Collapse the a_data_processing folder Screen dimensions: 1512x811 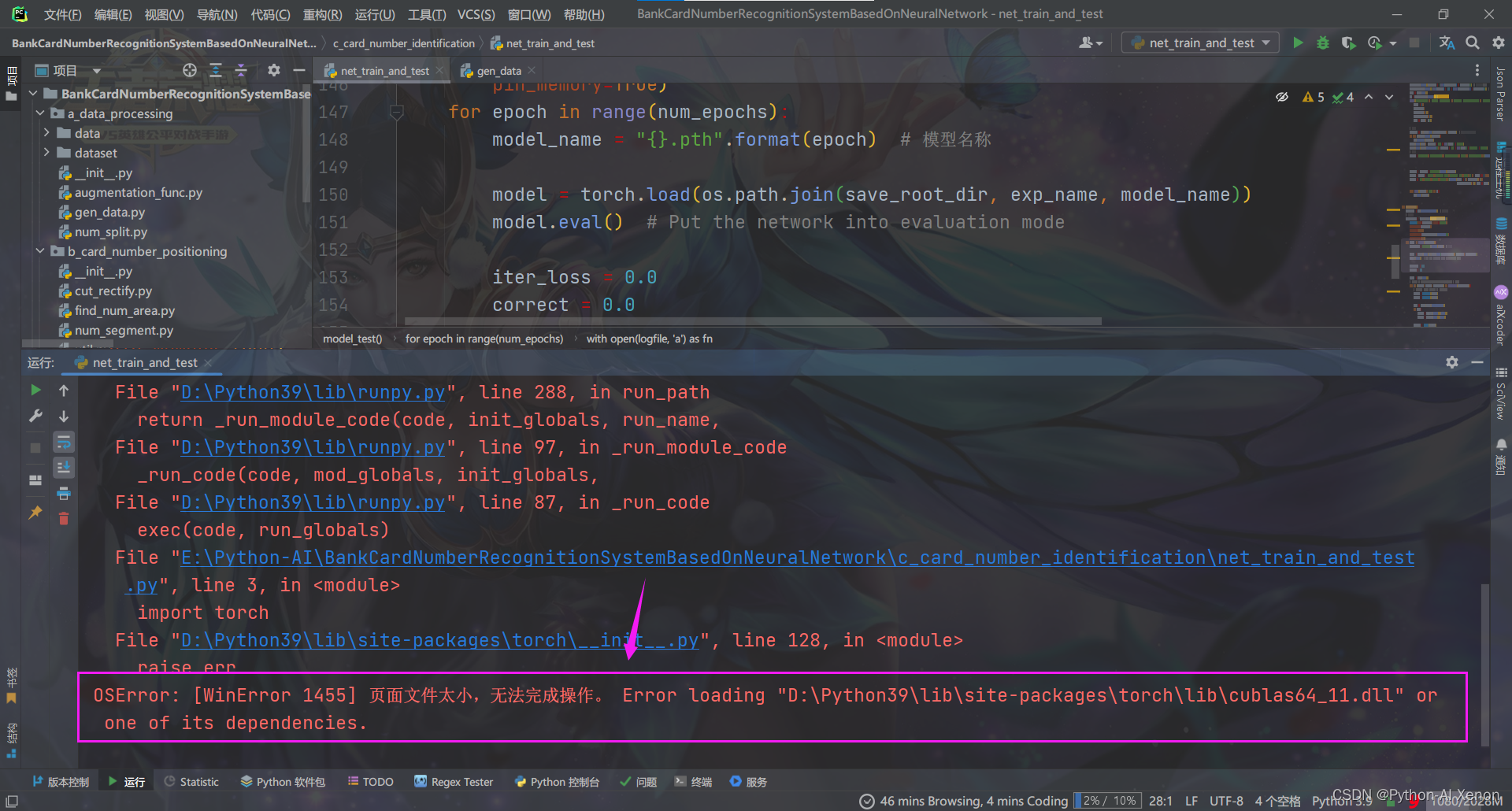click(x=40, y=113)
